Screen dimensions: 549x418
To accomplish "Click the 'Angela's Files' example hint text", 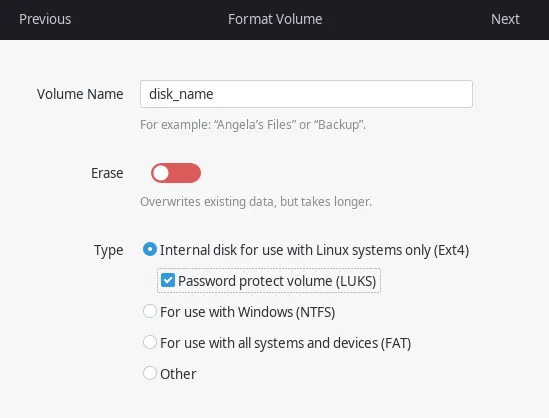I will click(x=253, y=125).
